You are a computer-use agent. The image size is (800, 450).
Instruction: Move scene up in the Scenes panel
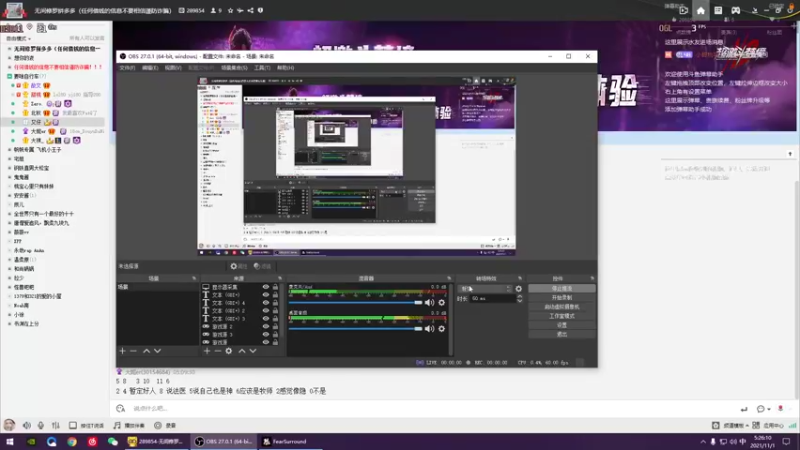146,351
